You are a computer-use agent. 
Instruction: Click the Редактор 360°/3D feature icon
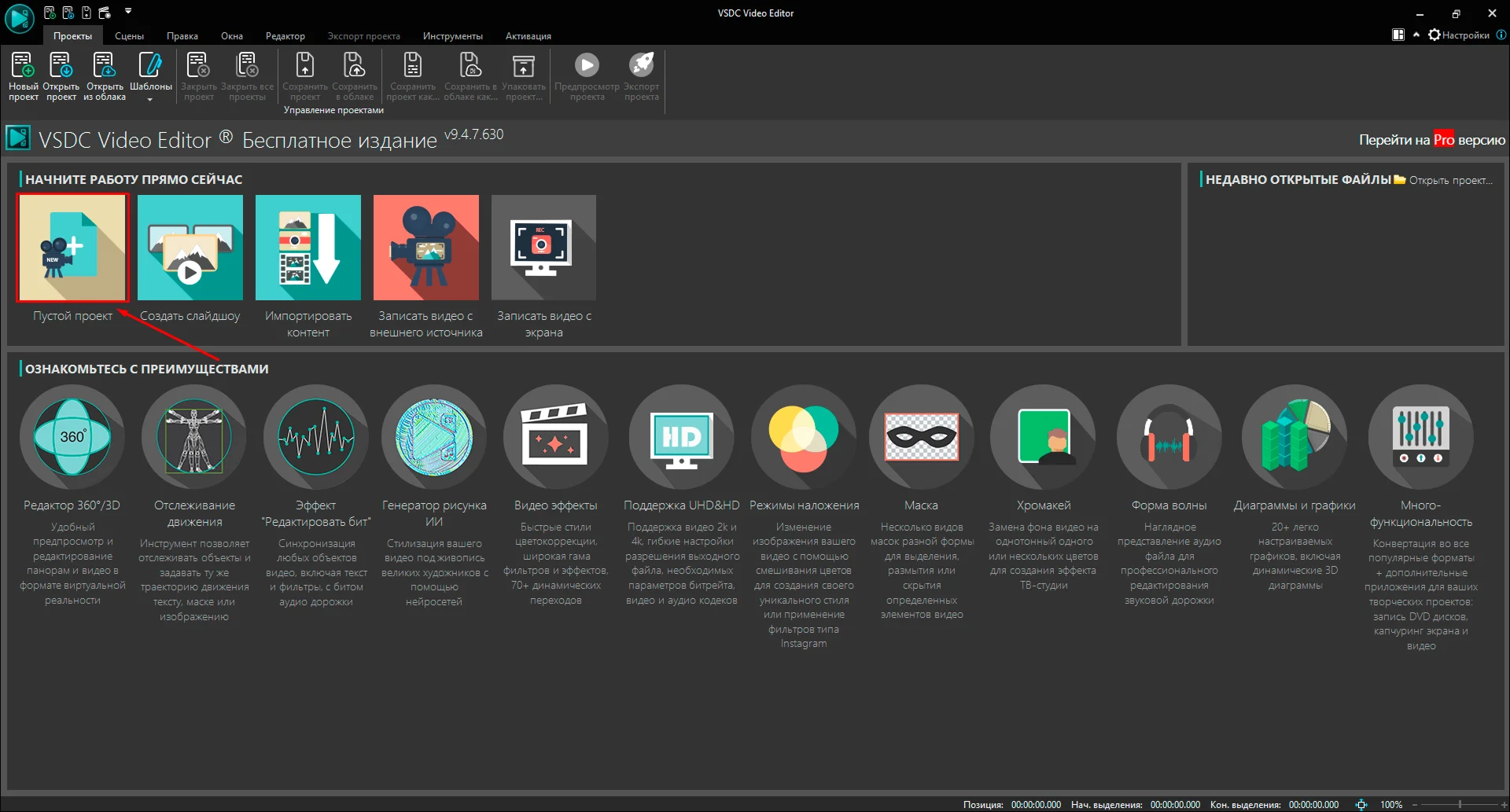(72, 437)
